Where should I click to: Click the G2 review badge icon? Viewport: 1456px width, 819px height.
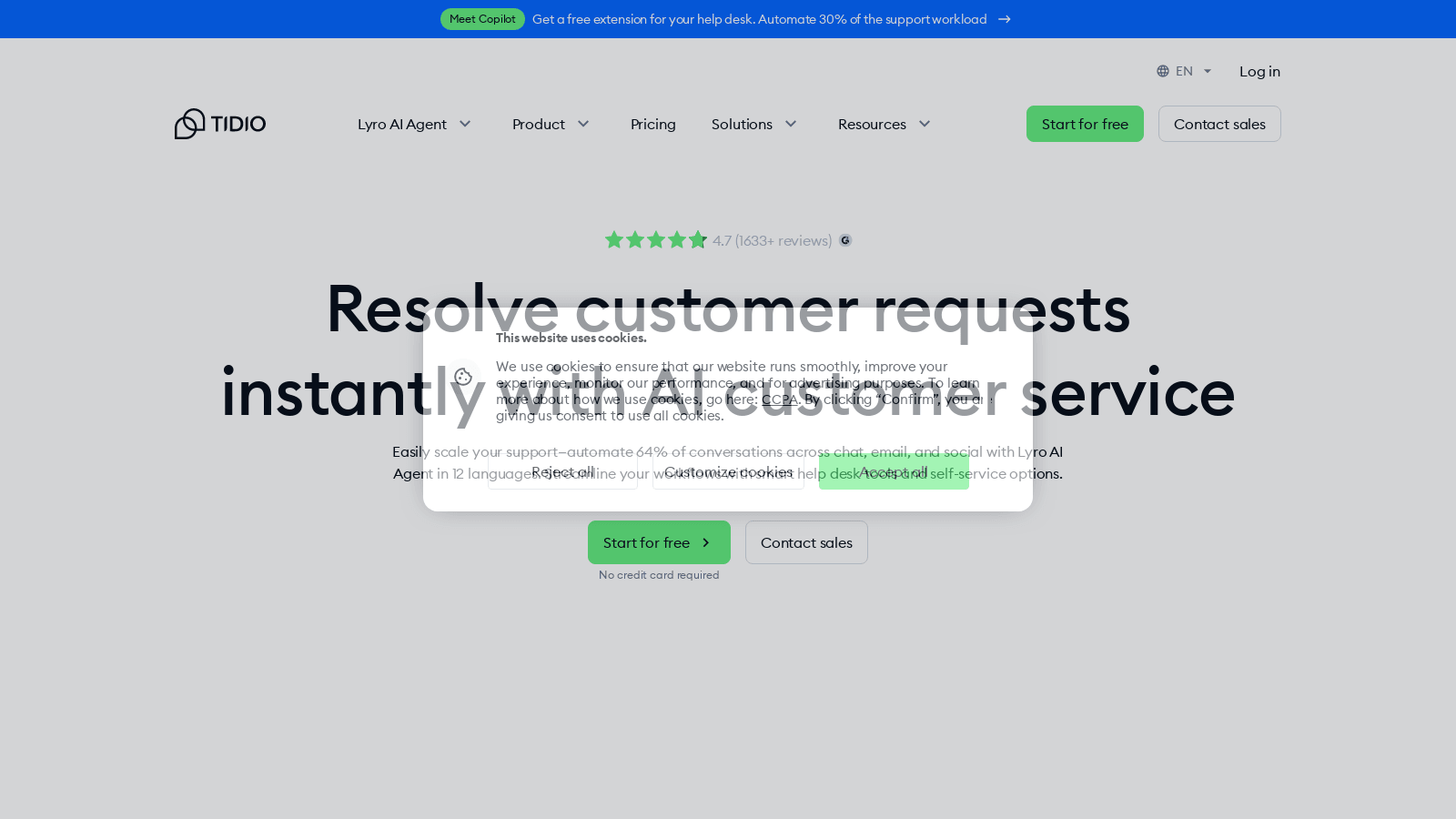pyautogui.click(x=845, y=240)
